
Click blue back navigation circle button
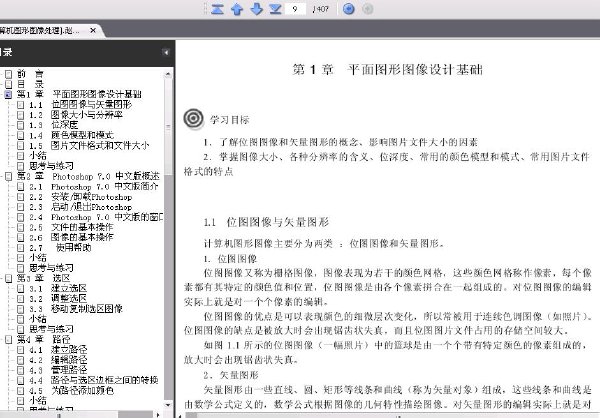point(349,8)
